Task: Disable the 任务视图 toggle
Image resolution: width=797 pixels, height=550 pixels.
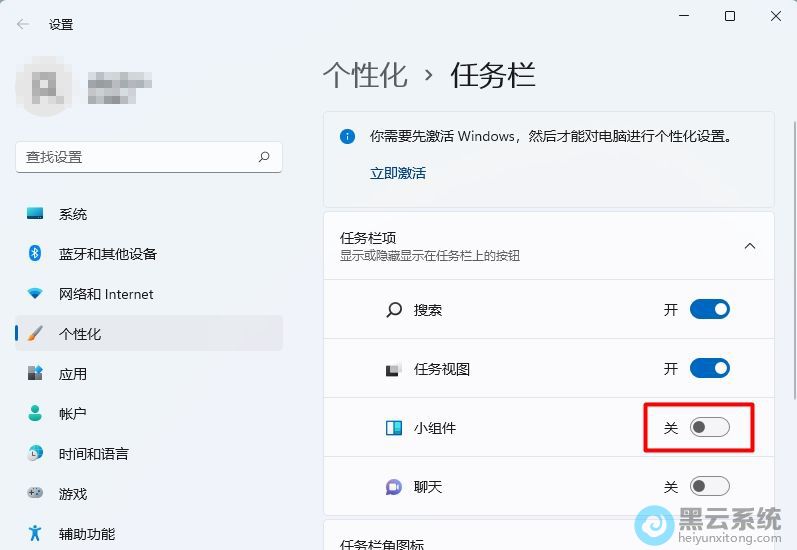Action: (710, 369)
